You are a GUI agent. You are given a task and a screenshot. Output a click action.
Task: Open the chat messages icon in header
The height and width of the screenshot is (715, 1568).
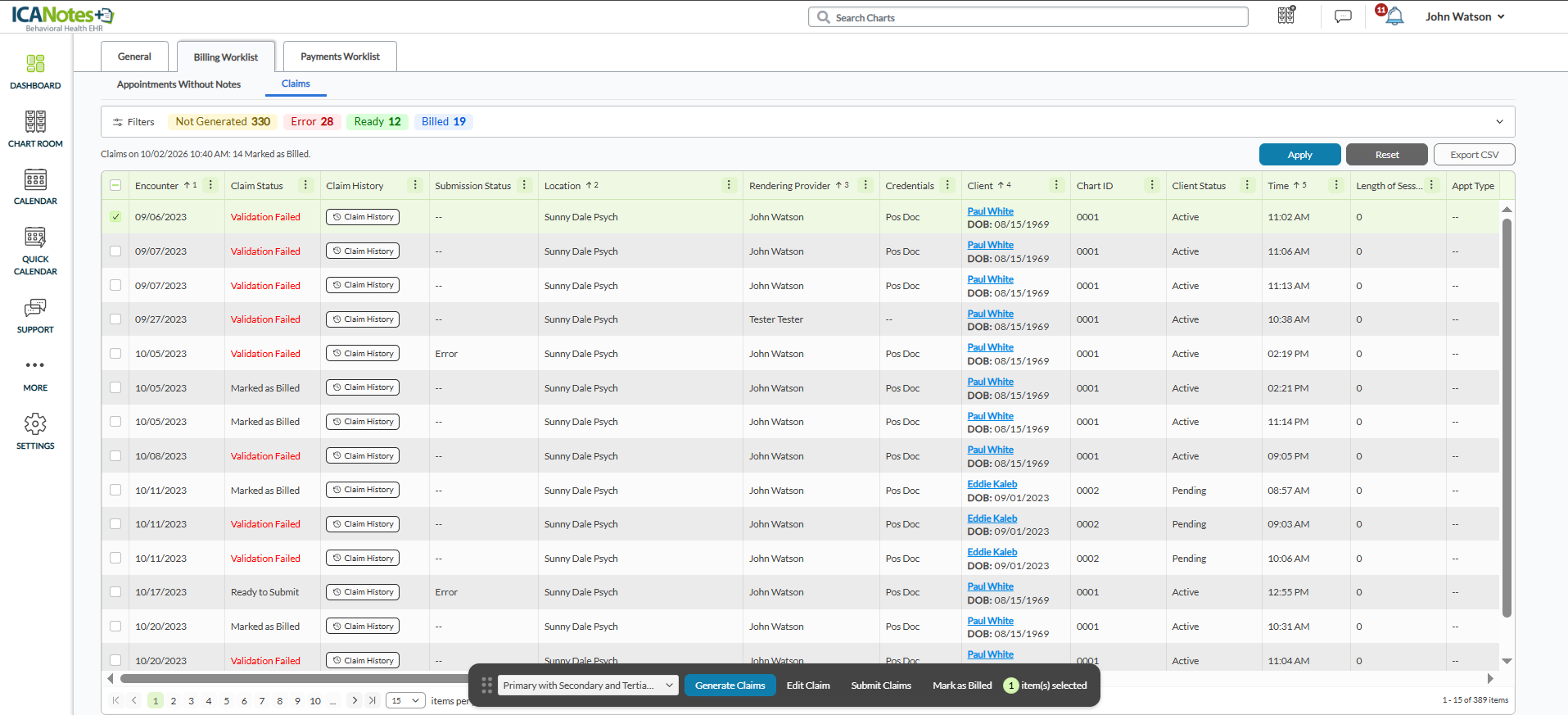[x=1343, y=16]
